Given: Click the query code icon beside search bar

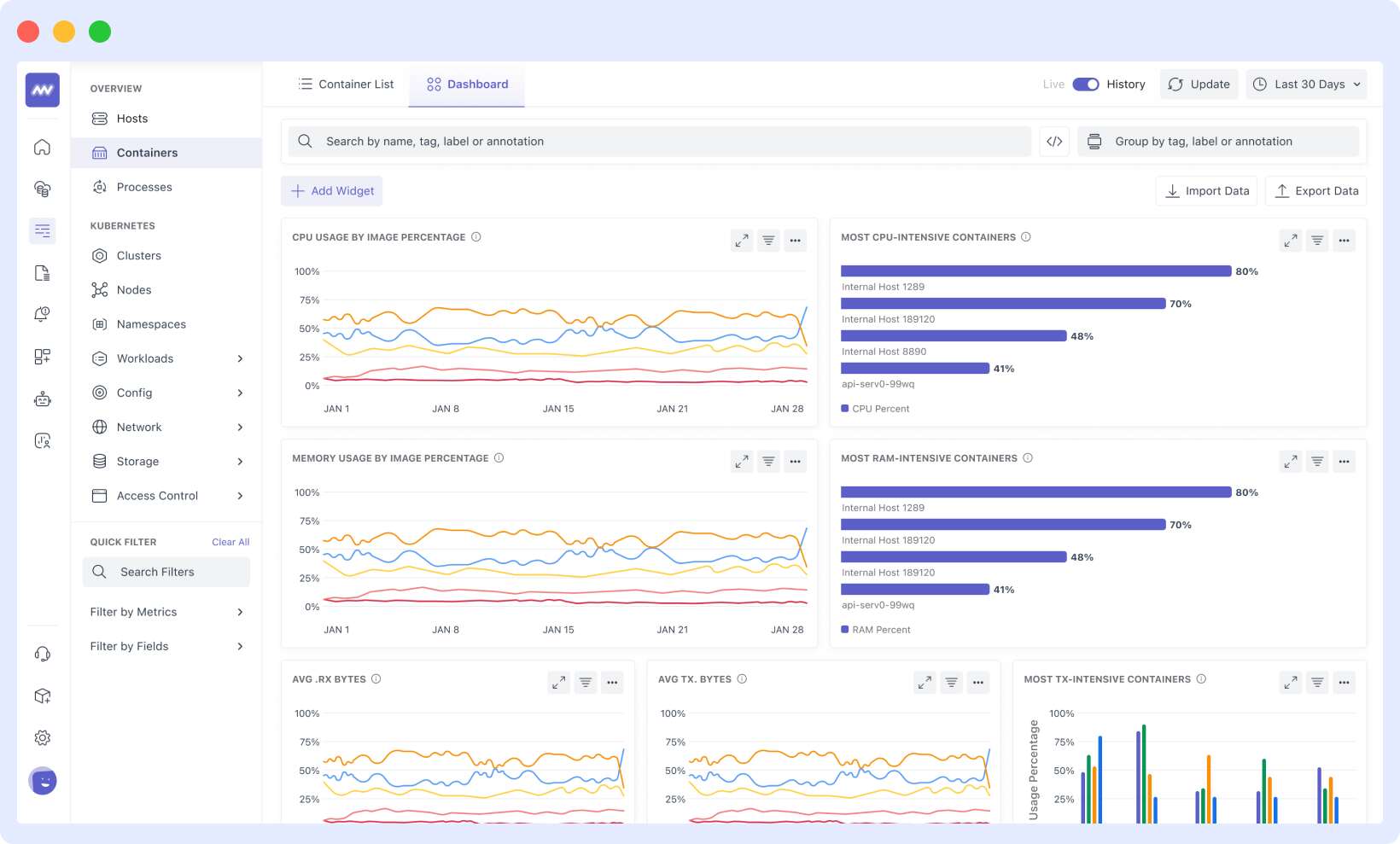Looking at the screenshot, I should pyautogui.click(x=1054, y=141).
